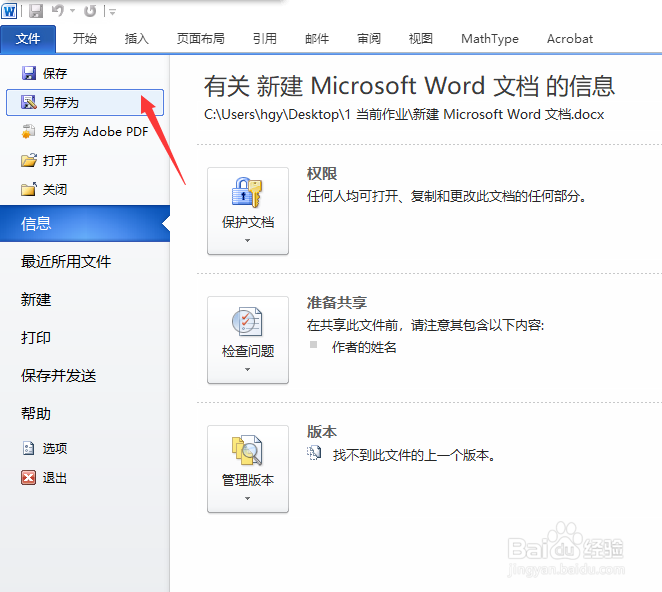This screenshot has height=592, width=662.
Task: Click the 打开 folder icon
Action: 29,160
